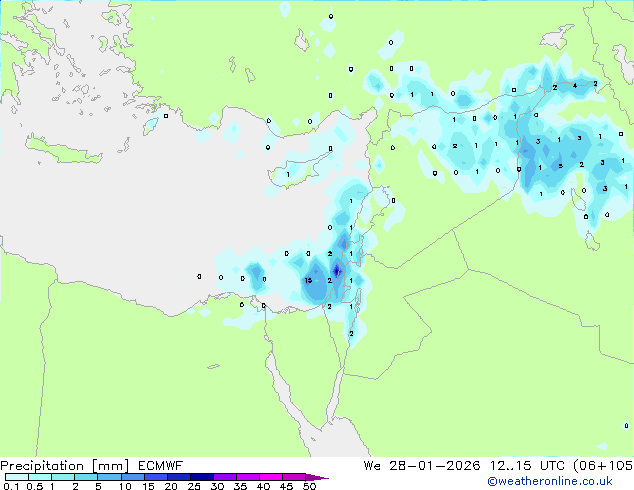Image resolution: width=634 pixels, height=490 pixels.
Task: Click the darkest blue precipitation core
Action: point(337,271)
